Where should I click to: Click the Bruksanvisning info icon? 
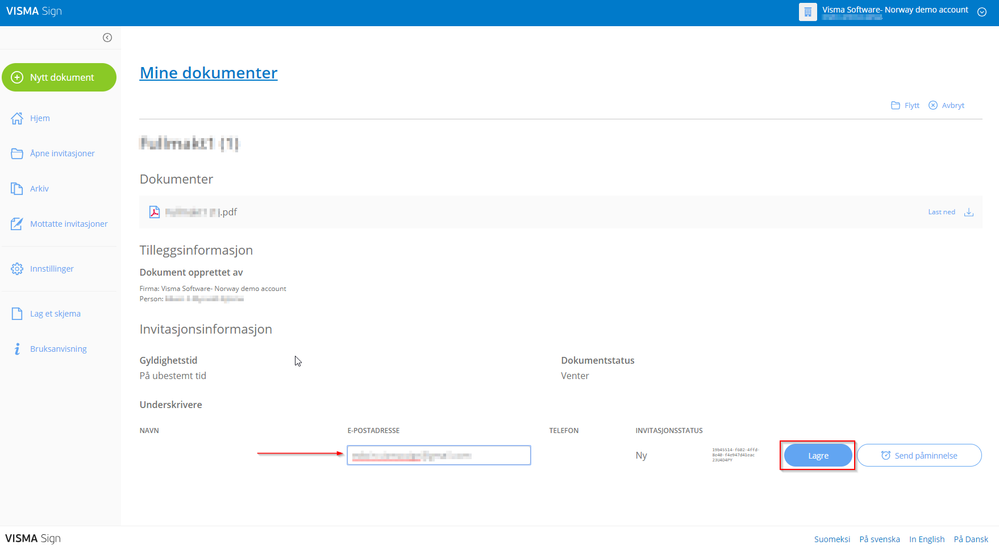(17, 349)
